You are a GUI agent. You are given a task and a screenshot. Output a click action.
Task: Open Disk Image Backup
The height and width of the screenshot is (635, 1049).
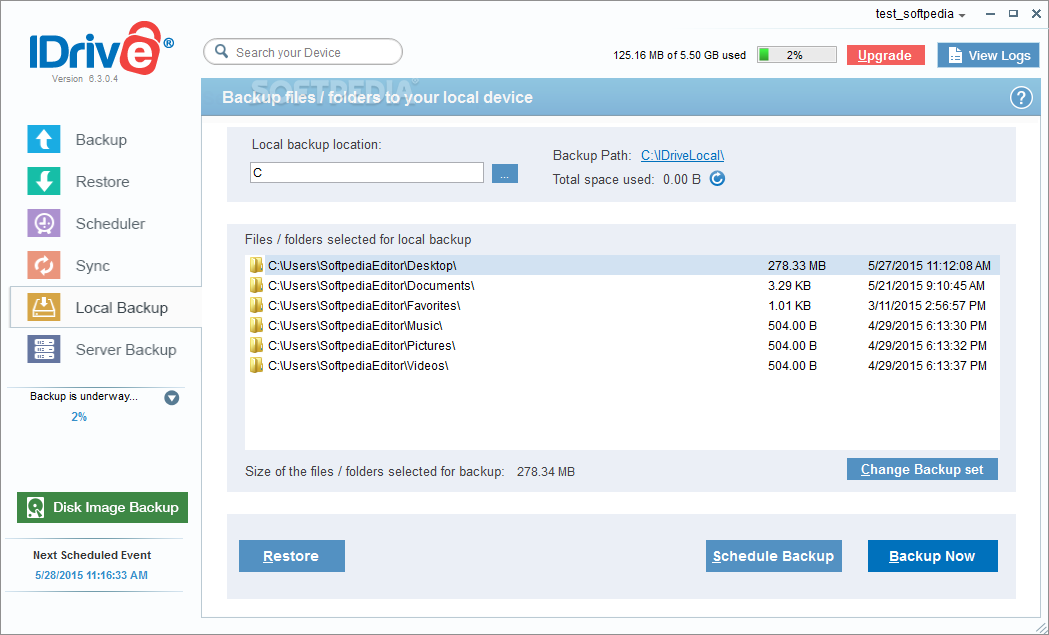(x=101, y=507)
